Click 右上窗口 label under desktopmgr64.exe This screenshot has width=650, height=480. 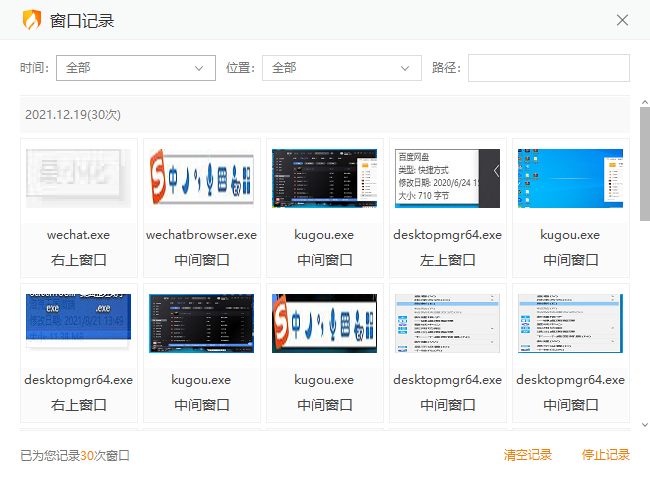point(78,405)
